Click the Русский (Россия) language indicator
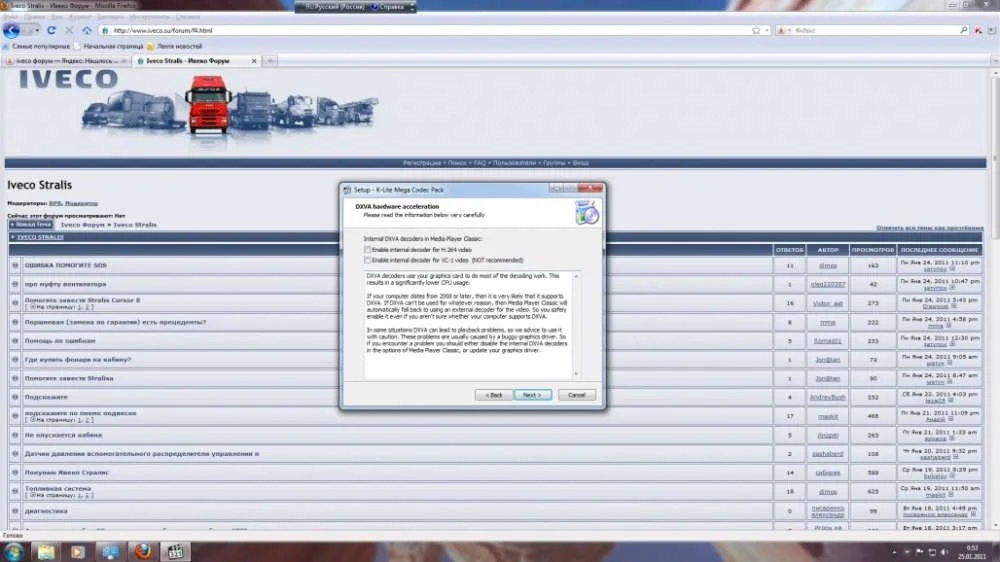Viewport: 1000px width, 562px height. pos(335,7)
